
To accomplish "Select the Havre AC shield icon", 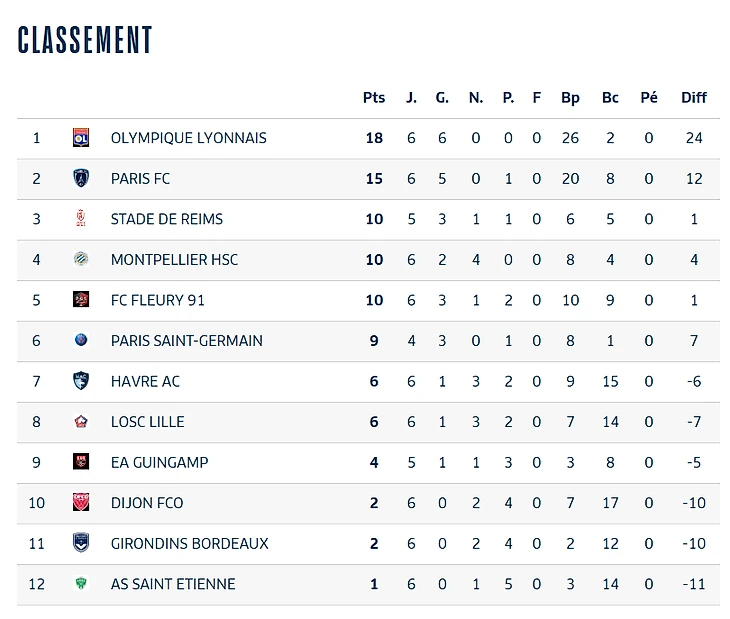I will 81,381.
